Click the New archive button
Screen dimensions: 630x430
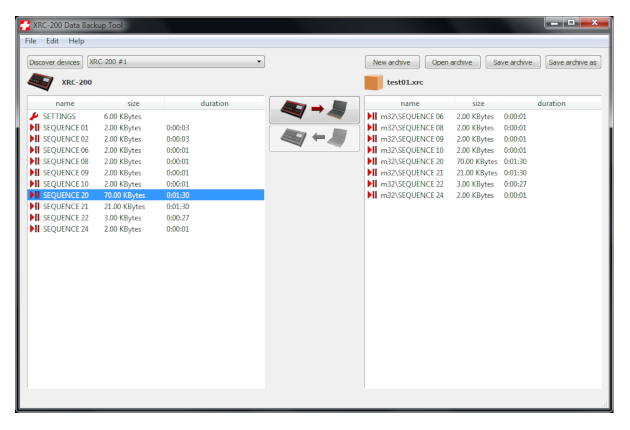pyautogui.click(x=392, y=62)
